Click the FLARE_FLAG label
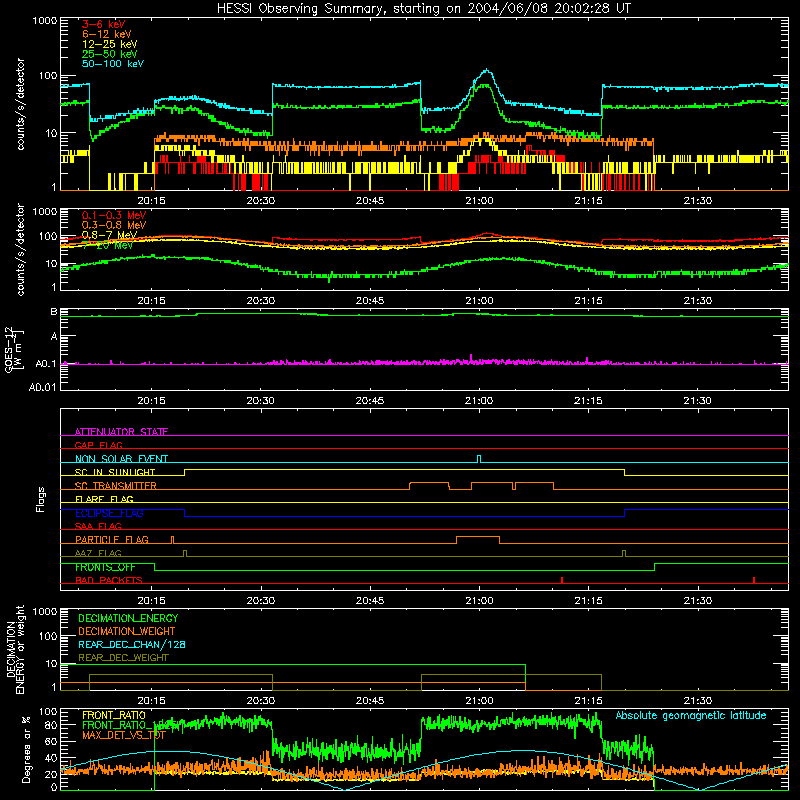This screenshot has width=800, height=800. tap(104, 499)
